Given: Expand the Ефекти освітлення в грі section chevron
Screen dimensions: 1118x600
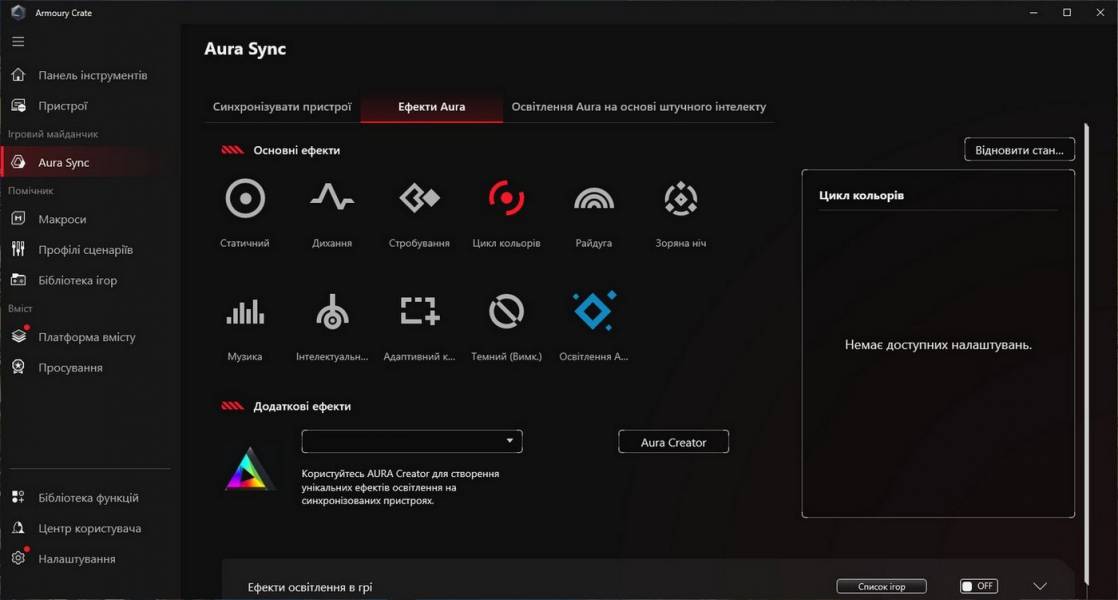Looking at the screenshot, I should pyautogui.click(x=1040, y=586).
